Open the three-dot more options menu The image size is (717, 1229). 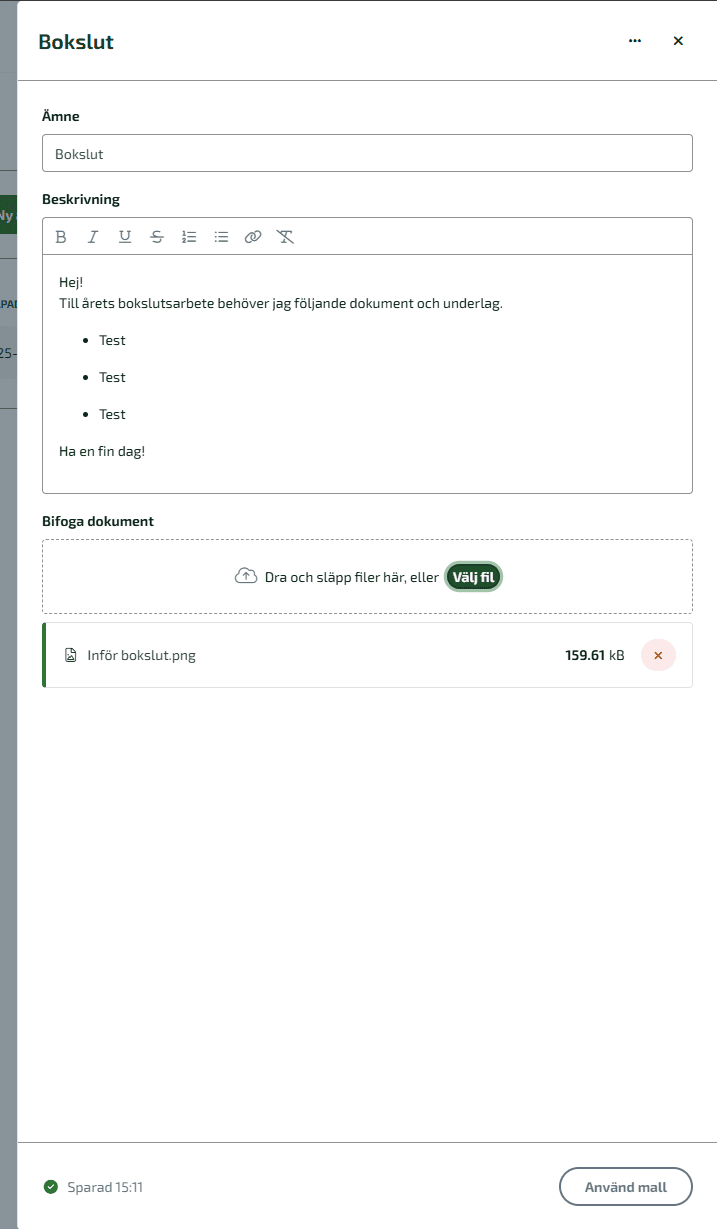pos(635,41)
